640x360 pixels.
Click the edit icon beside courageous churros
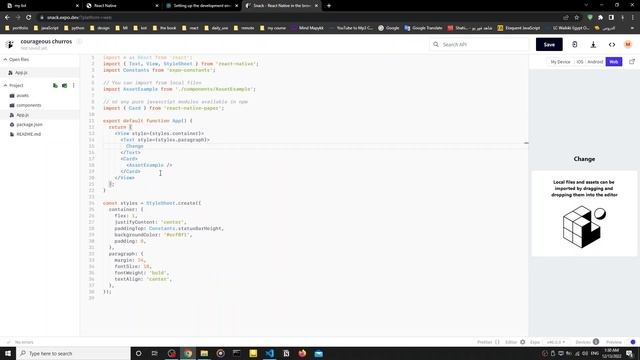tap(80, 41)
